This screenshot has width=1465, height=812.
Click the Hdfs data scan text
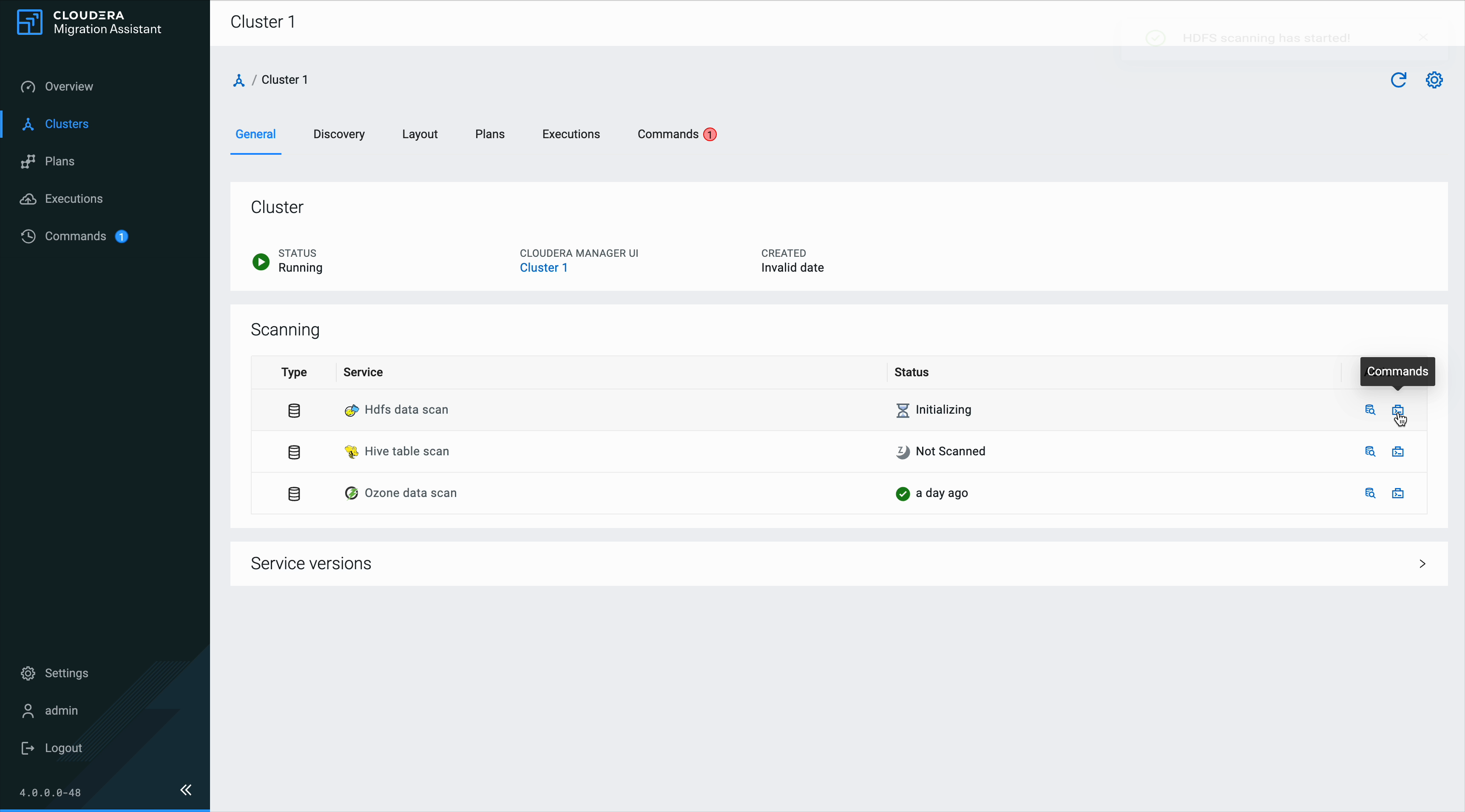(406, 410)
